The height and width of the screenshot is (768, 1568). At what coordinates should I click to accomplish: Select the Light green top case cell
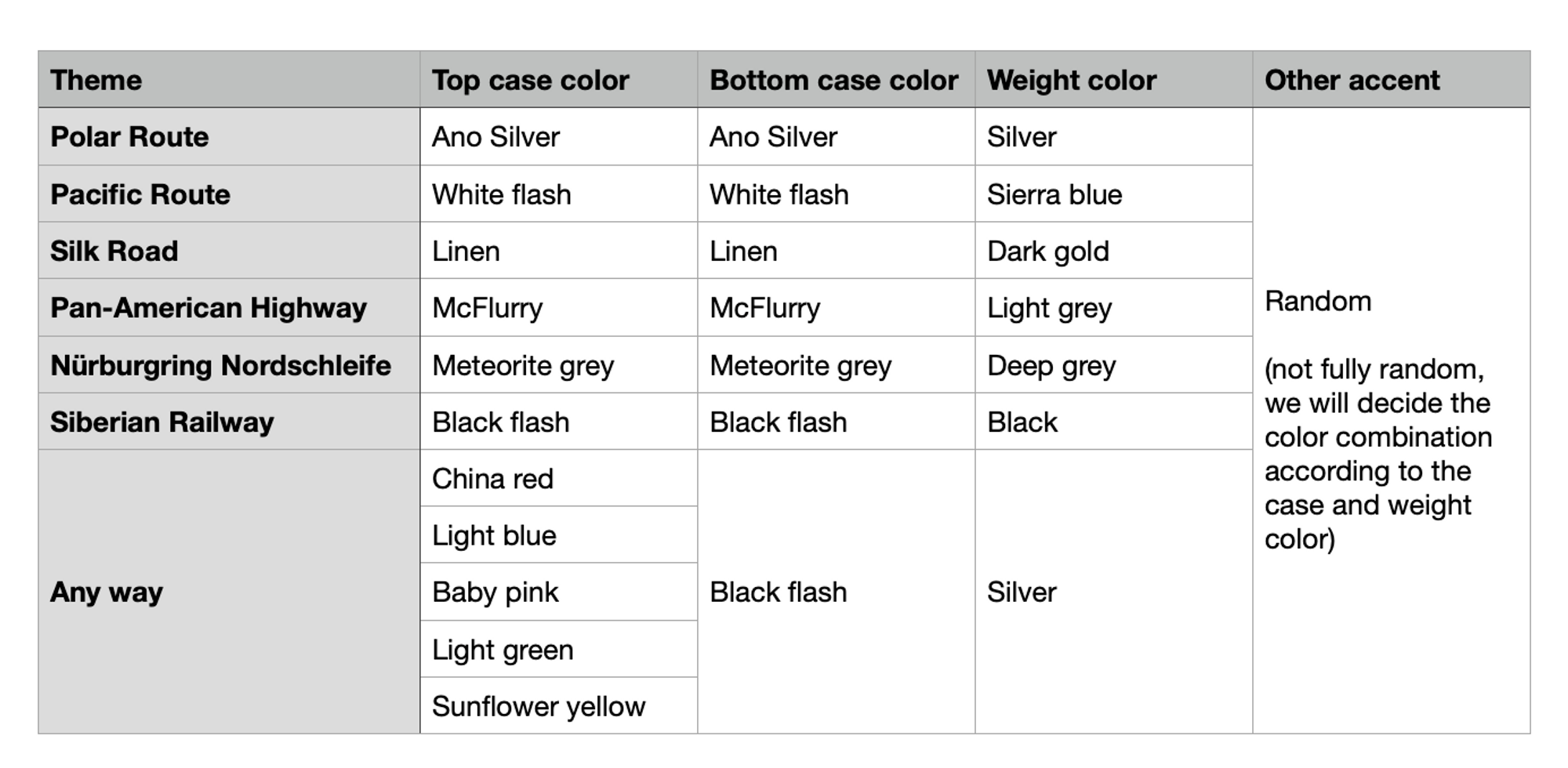click(x=503, y=650)
